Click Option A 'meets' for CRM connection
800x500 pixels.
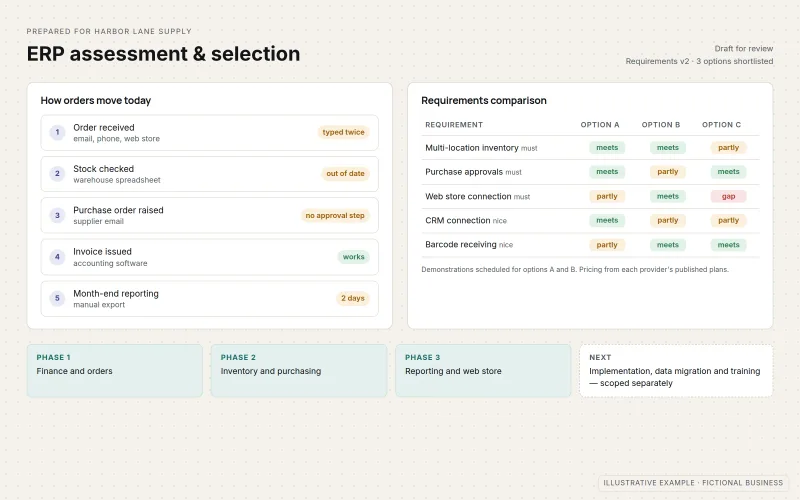point(607,220)
